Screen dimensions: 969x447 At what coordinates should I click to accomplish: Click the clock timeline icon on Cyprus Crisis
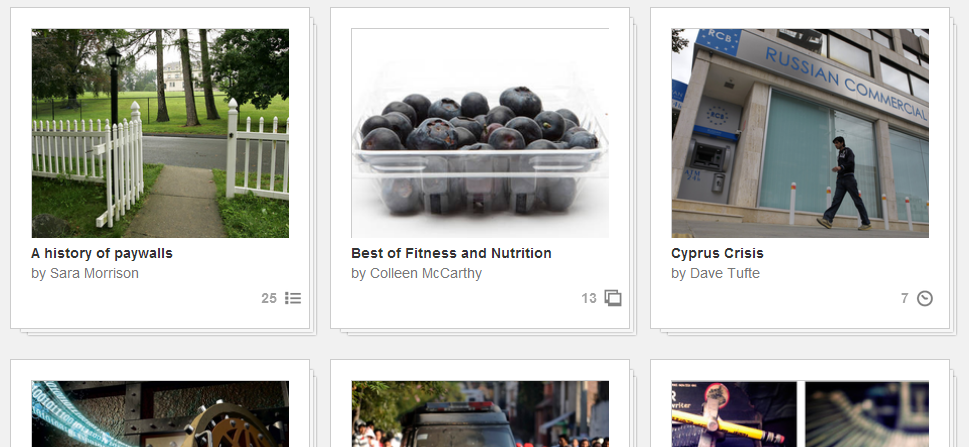coord(925,299)
